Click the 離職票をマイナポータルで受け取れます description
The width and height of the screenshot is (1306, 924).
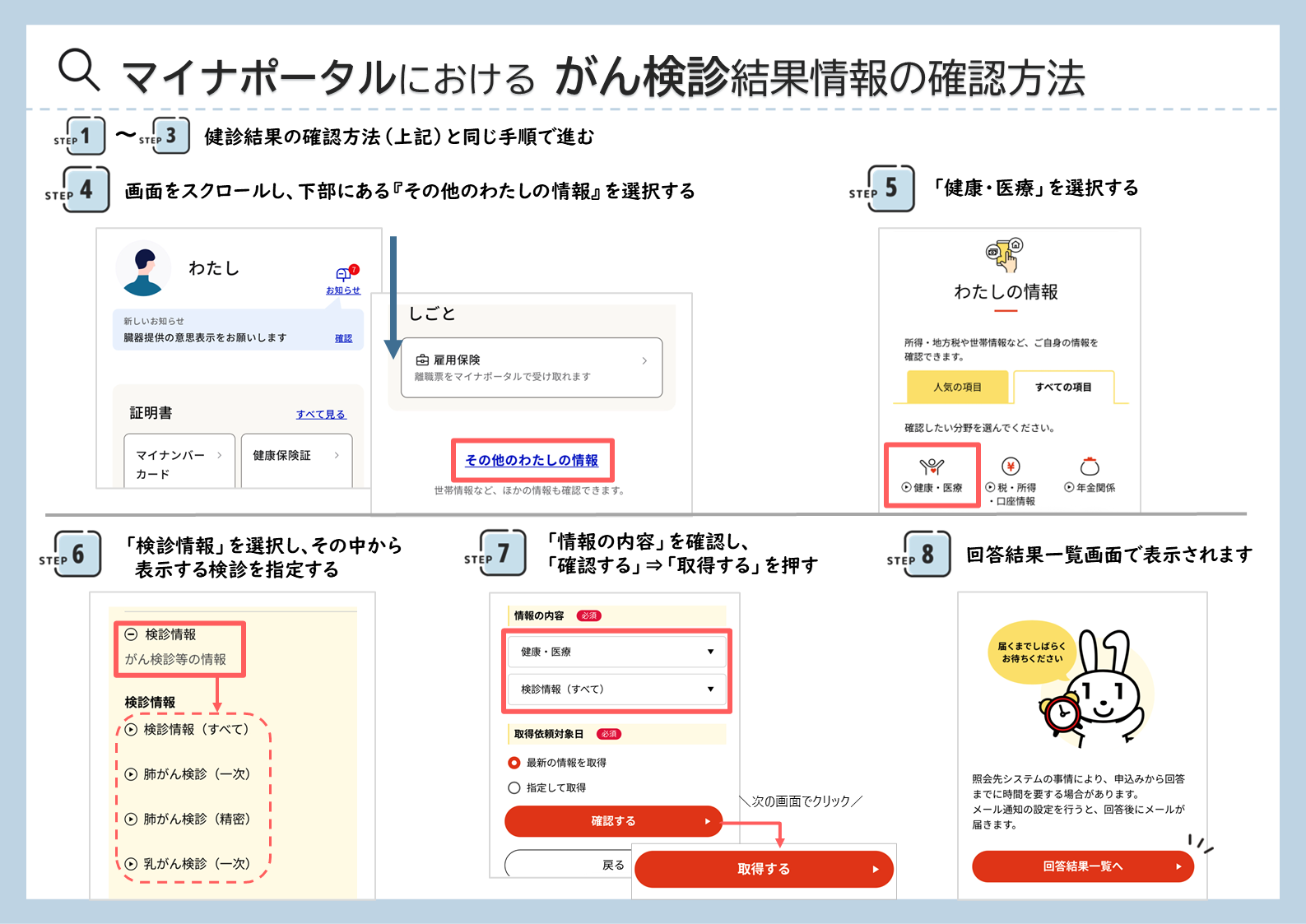[503, 377]
